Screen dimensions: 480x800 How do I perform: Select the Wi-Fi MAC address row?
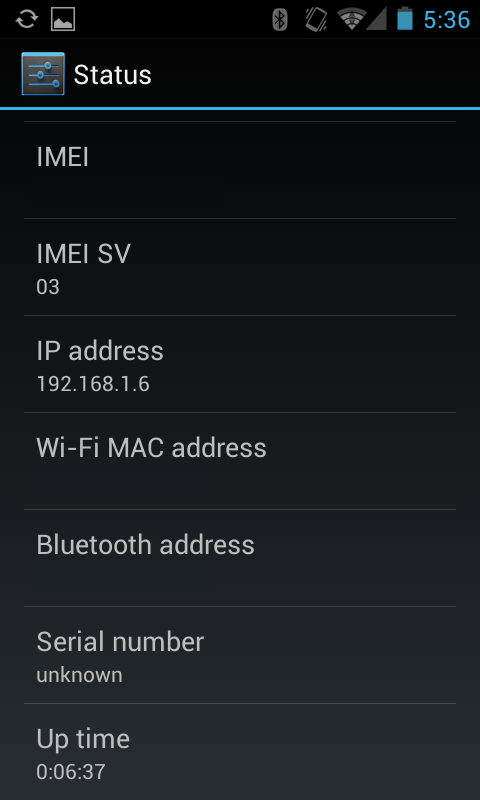click(x=240, y=461)
